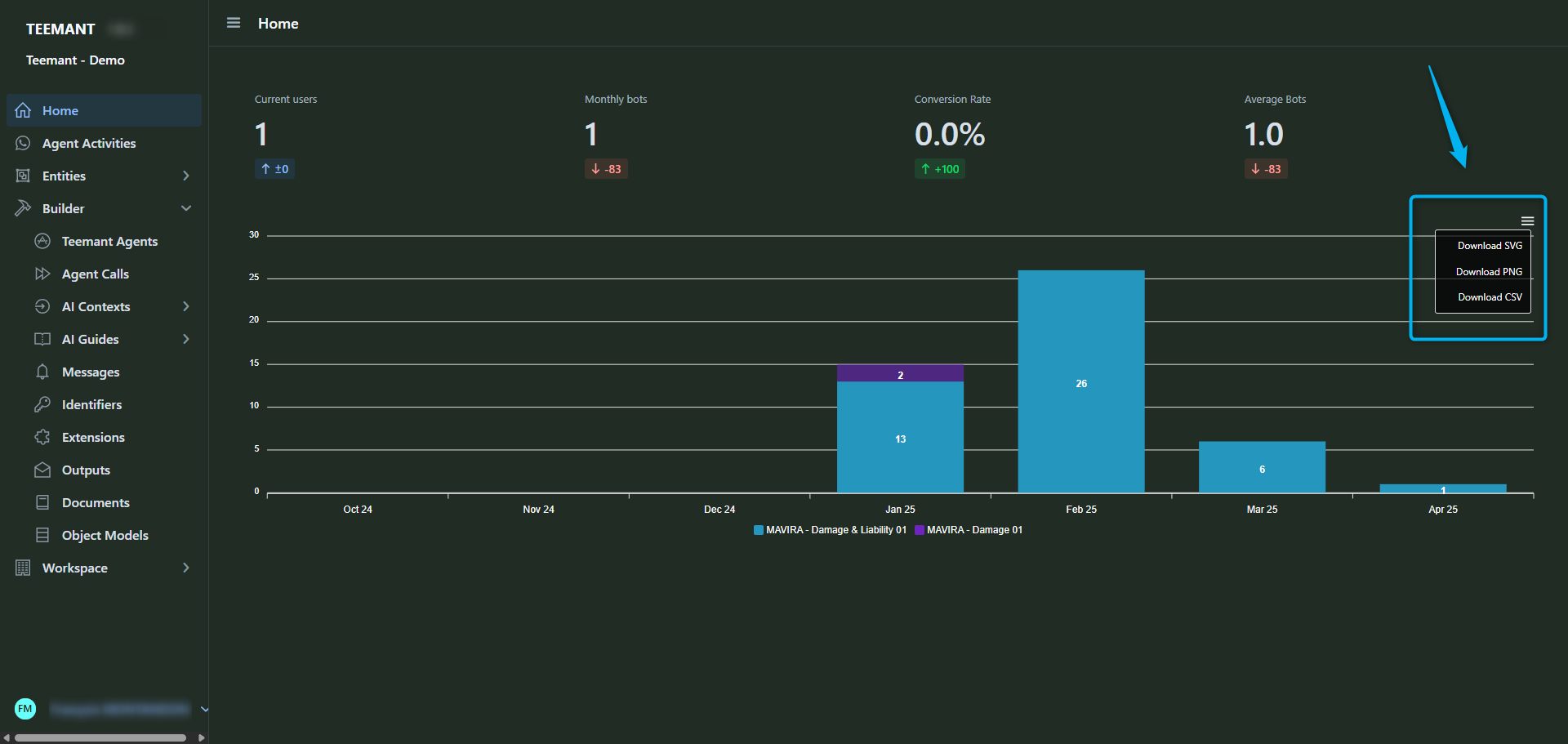Click MAVIRA - Damage 01 legend label
The image size is (1568, 744).
point(974,530)
